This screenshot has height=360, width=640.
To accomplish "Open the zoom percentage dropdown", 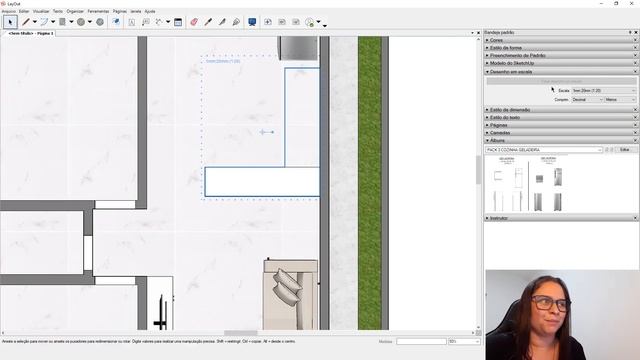I will coord(464,341).
